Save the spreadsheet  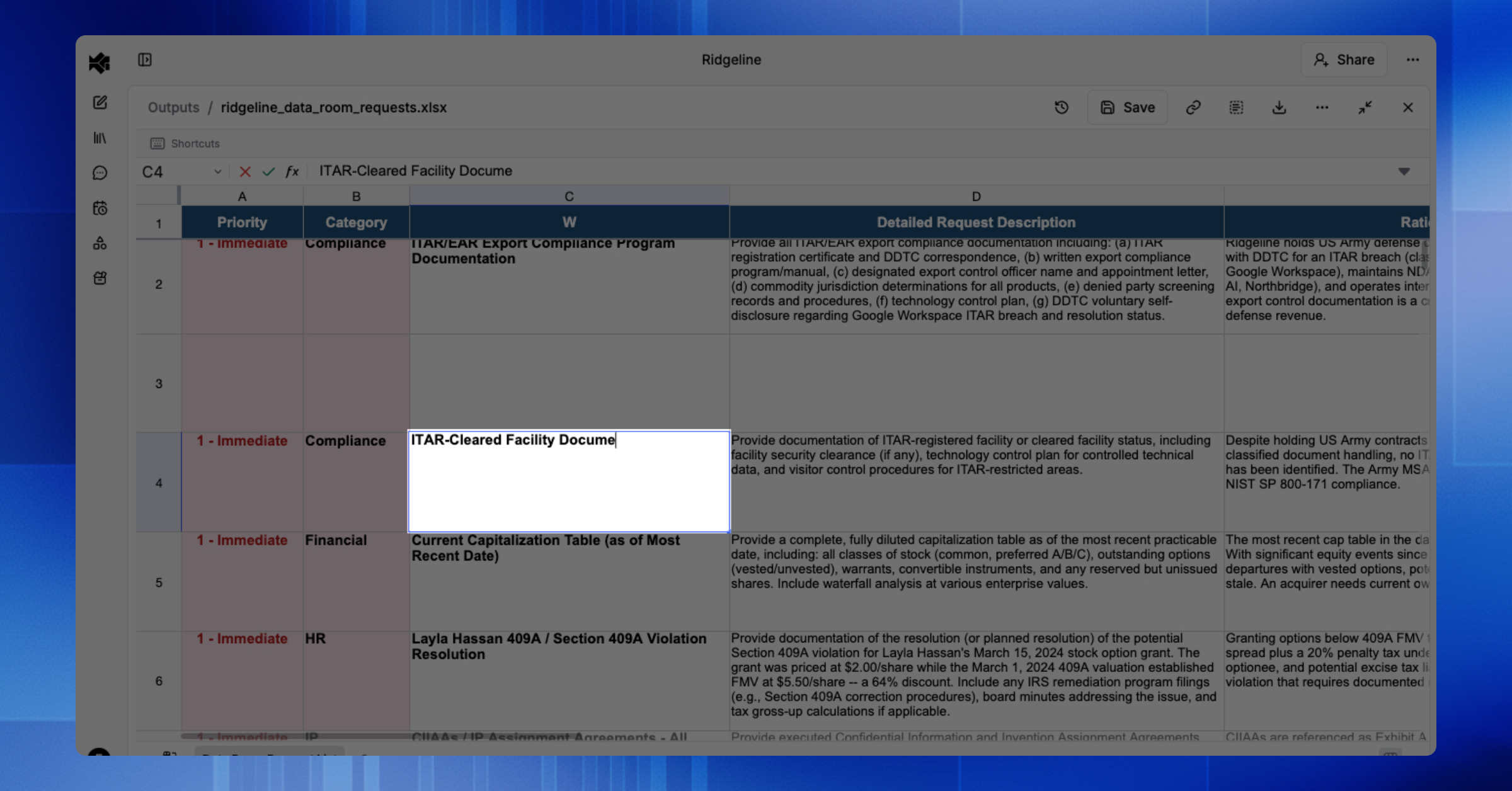pyautogui.click(x=1128, y=108)
